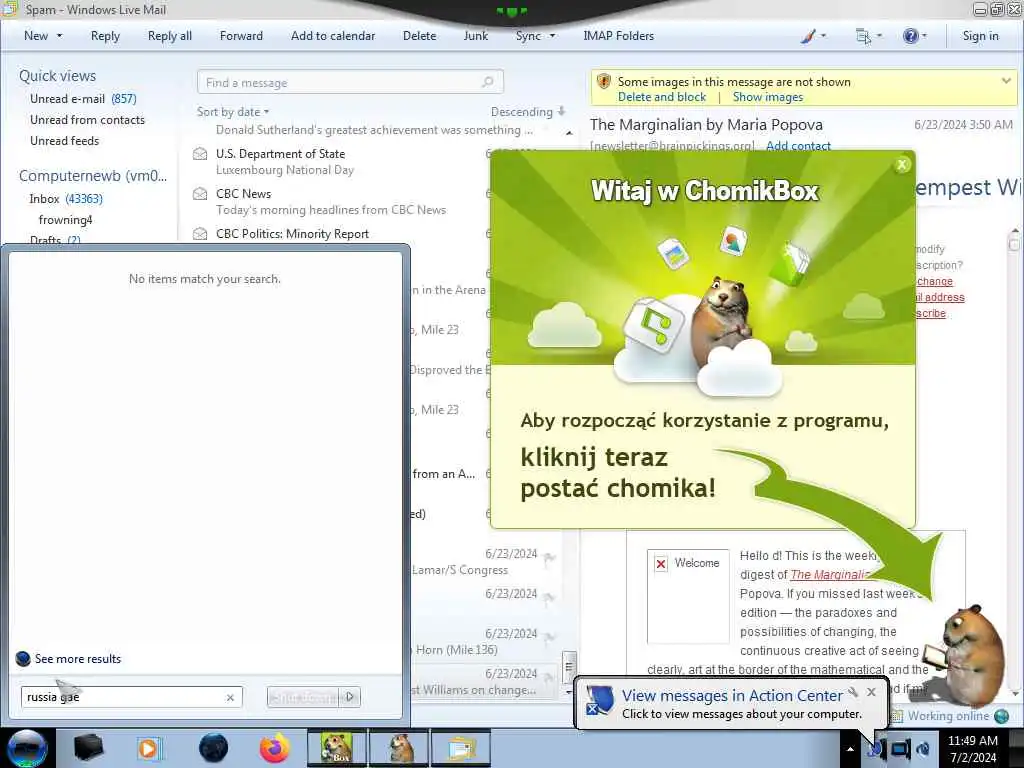Switch to the hamster window taskbar button
The height and width of the screenshot is (768, 1024).
(399, 748)
